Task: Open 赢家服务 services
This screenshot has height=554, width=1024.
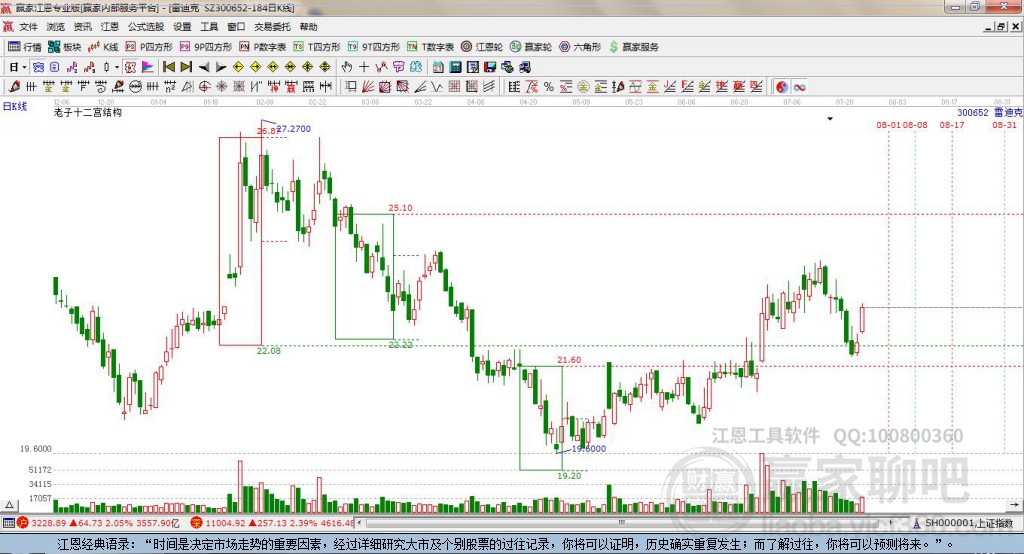Action: [x=633, y=47]
